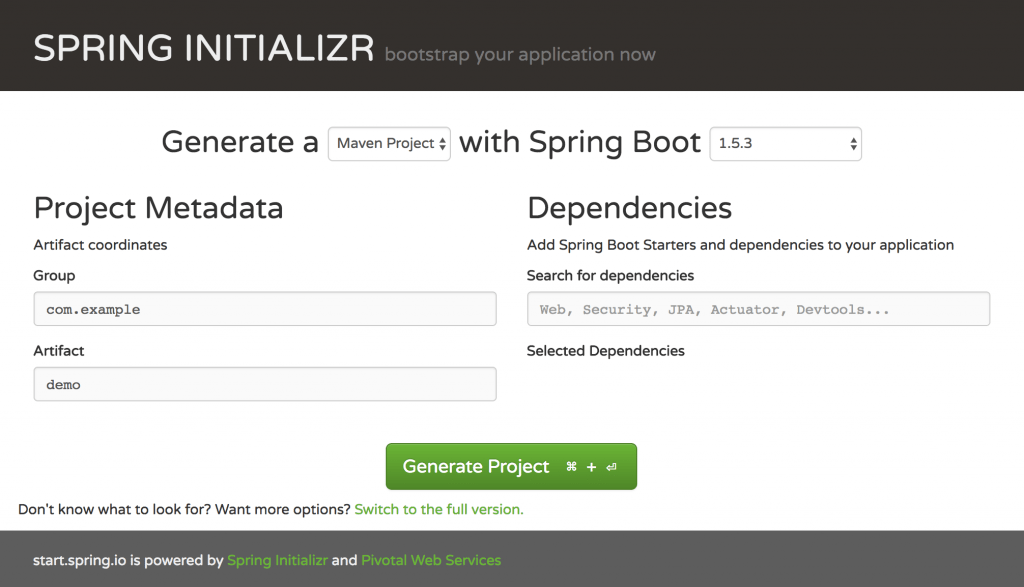Click the SPRING INITIALIZR header title

204,48
